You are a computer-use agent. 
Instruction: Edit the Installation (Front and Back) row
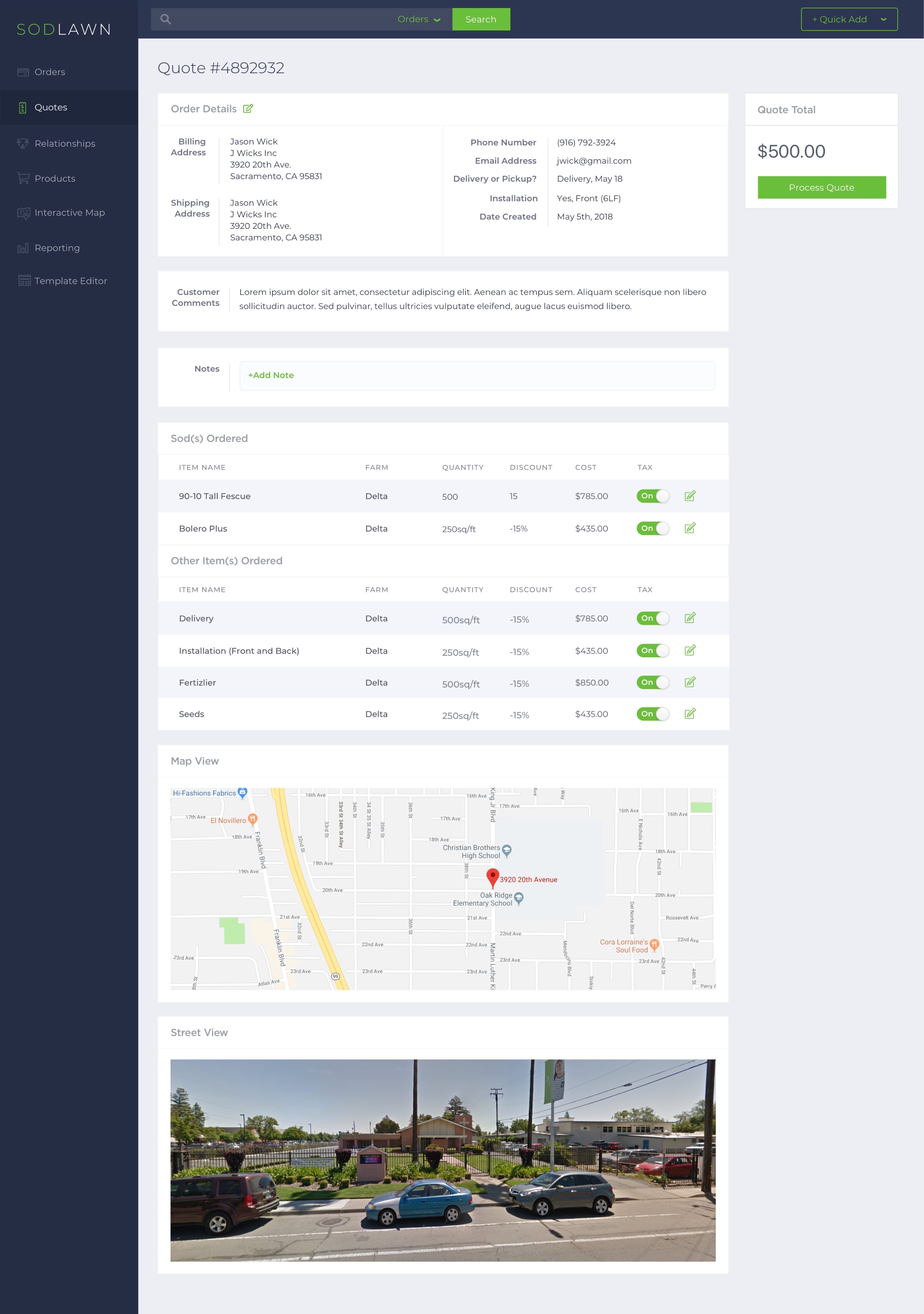point(690,651)
